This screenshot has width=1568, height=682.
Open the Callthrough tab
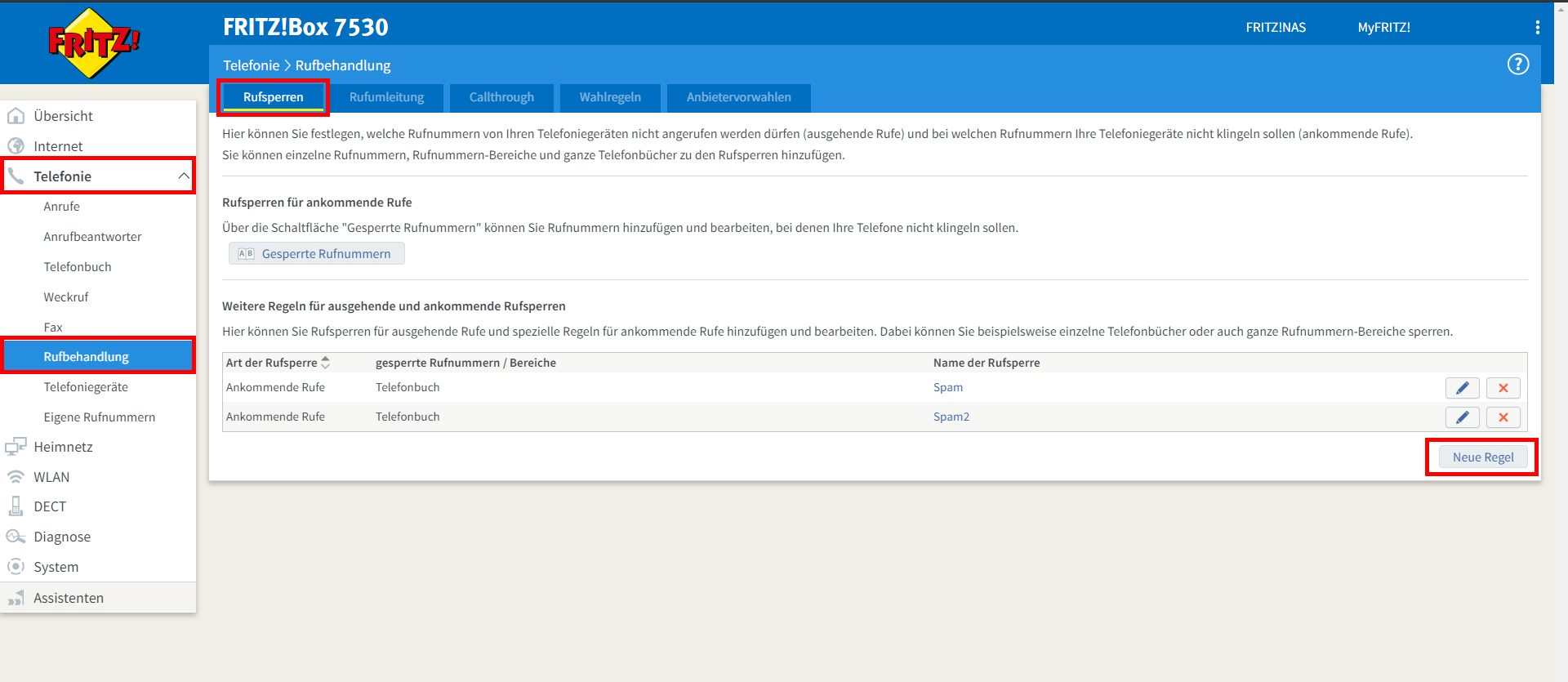click(x=501, y=97)
